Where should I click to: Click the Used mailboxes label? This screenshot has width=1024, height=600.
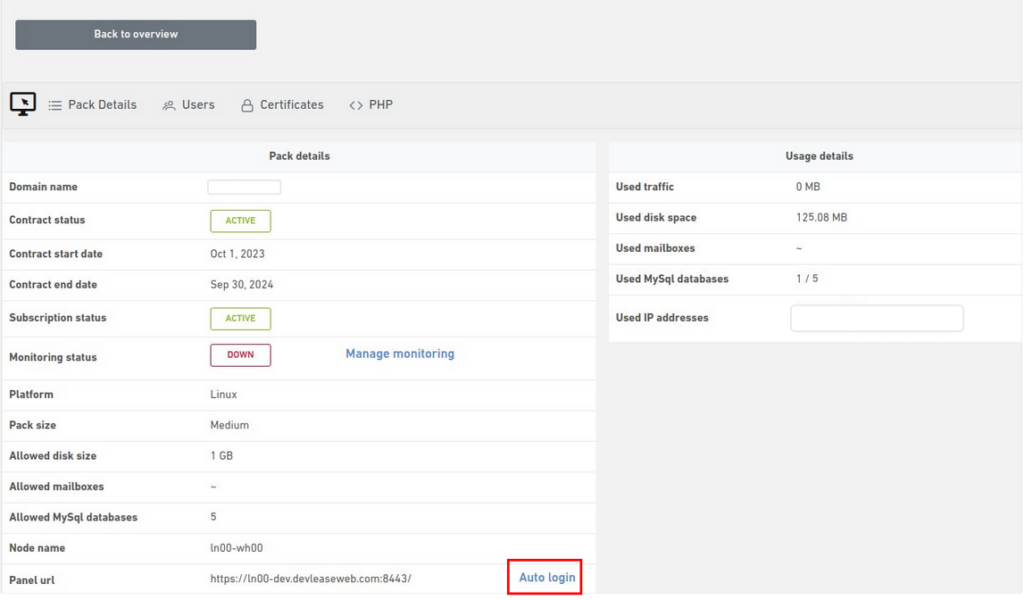[655, 248]
